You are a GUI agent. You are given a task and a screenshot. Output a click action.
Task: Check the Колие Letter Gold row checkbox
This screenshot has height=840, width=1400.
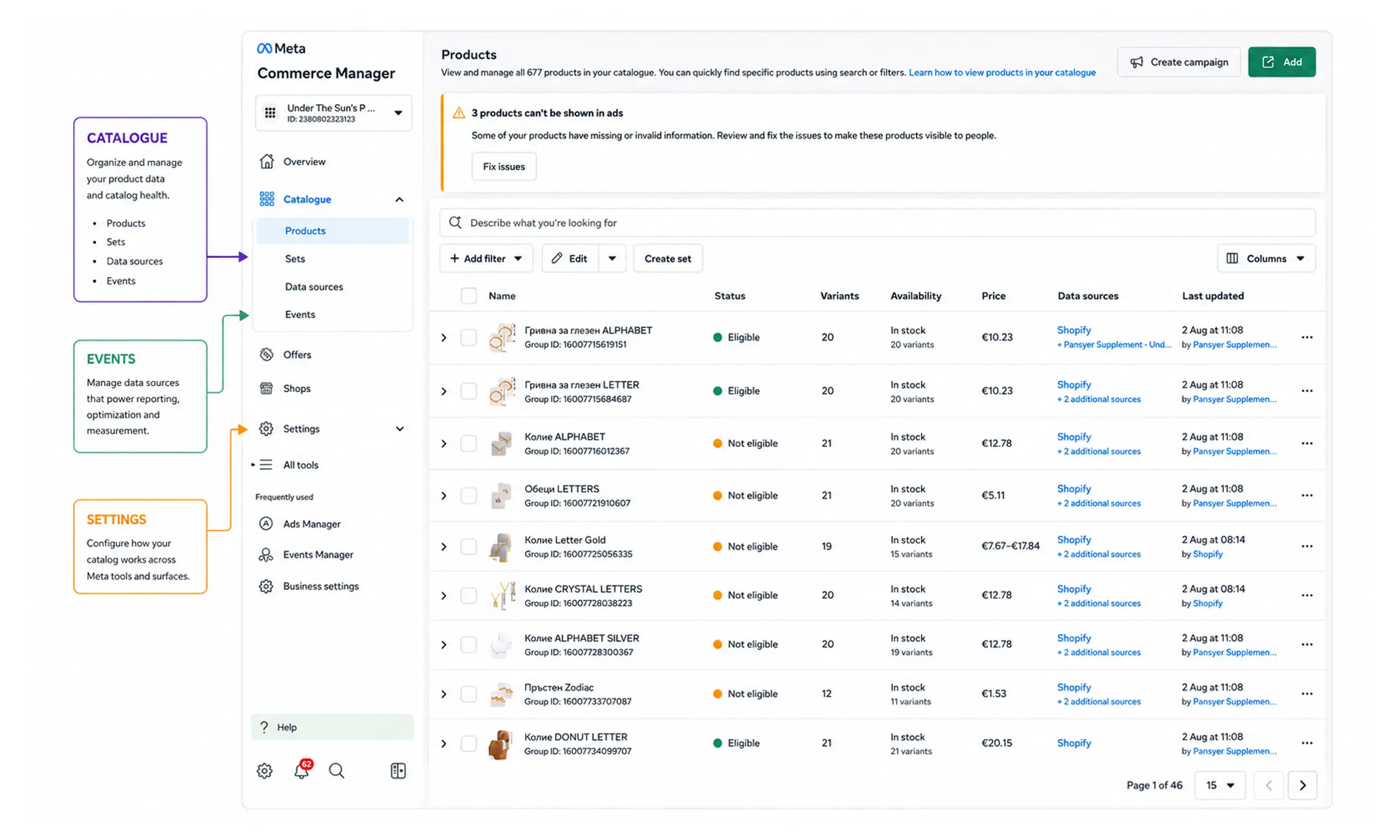469,546
